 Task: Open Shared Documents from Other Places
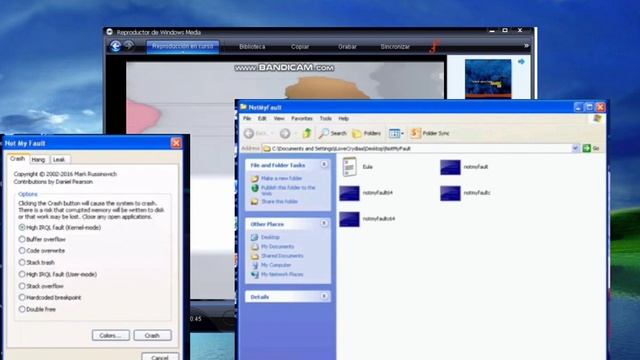click(x=282, y=256)
